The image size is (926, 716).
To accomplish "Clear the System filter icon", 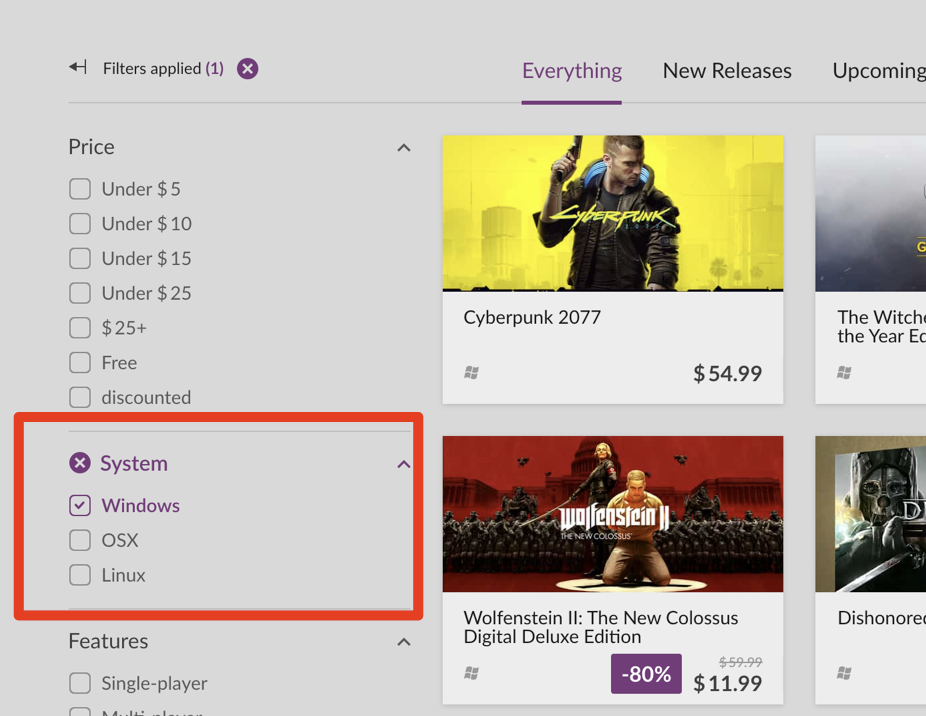I will (80, 463).
